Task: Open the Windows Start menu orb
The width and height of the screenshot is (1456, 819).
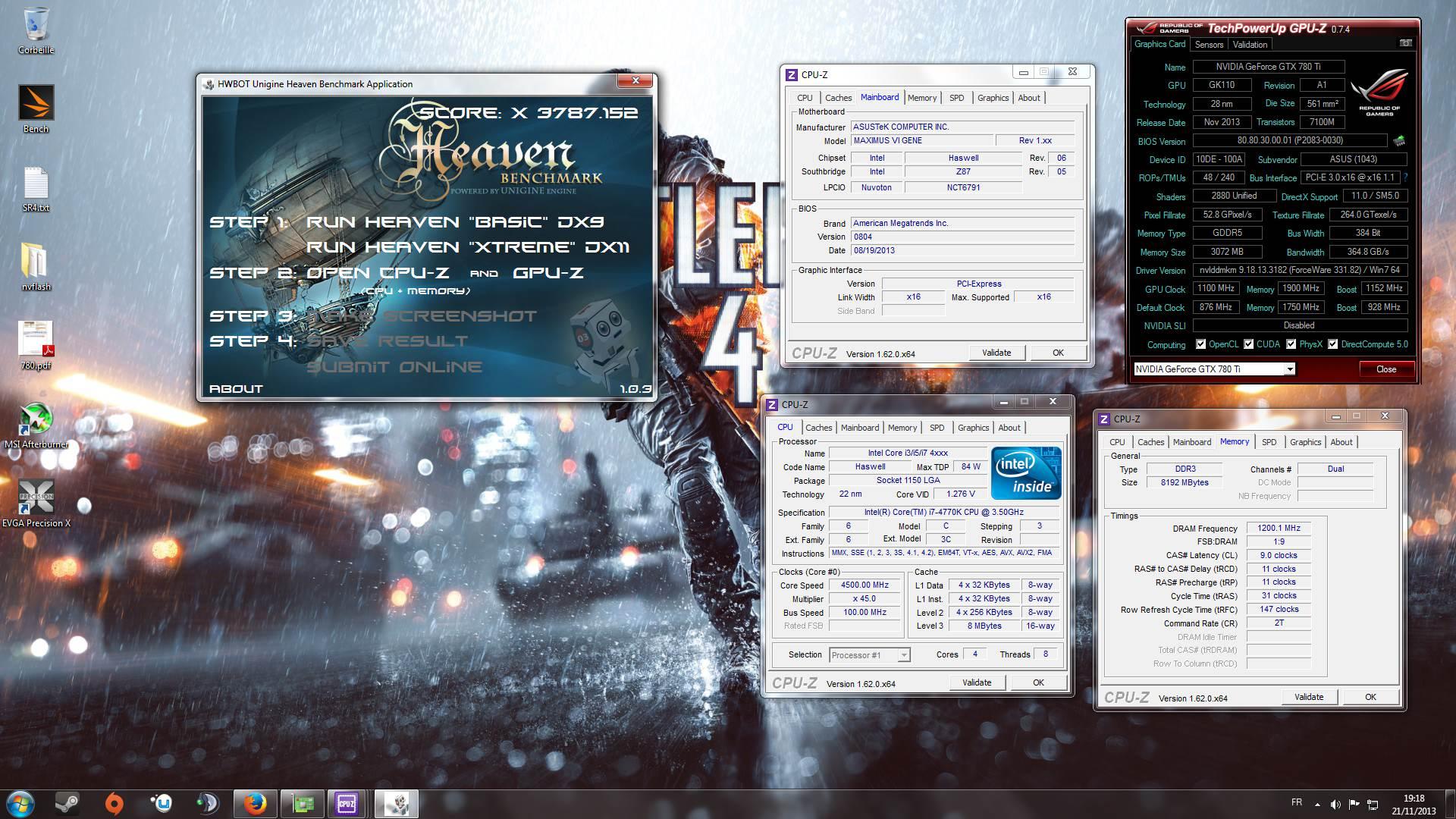Action: [20, 803]
